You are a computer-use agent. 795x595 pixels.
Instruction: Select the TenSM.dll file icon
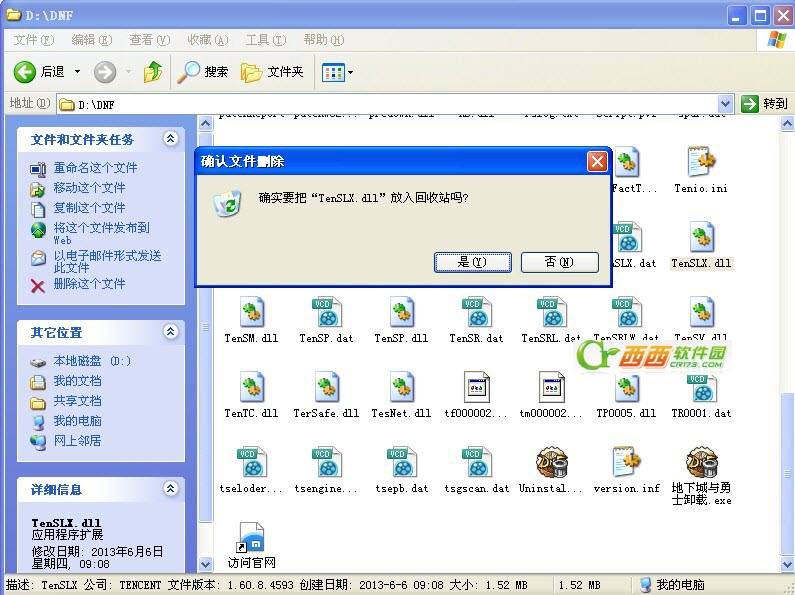(x=251, y=312)
